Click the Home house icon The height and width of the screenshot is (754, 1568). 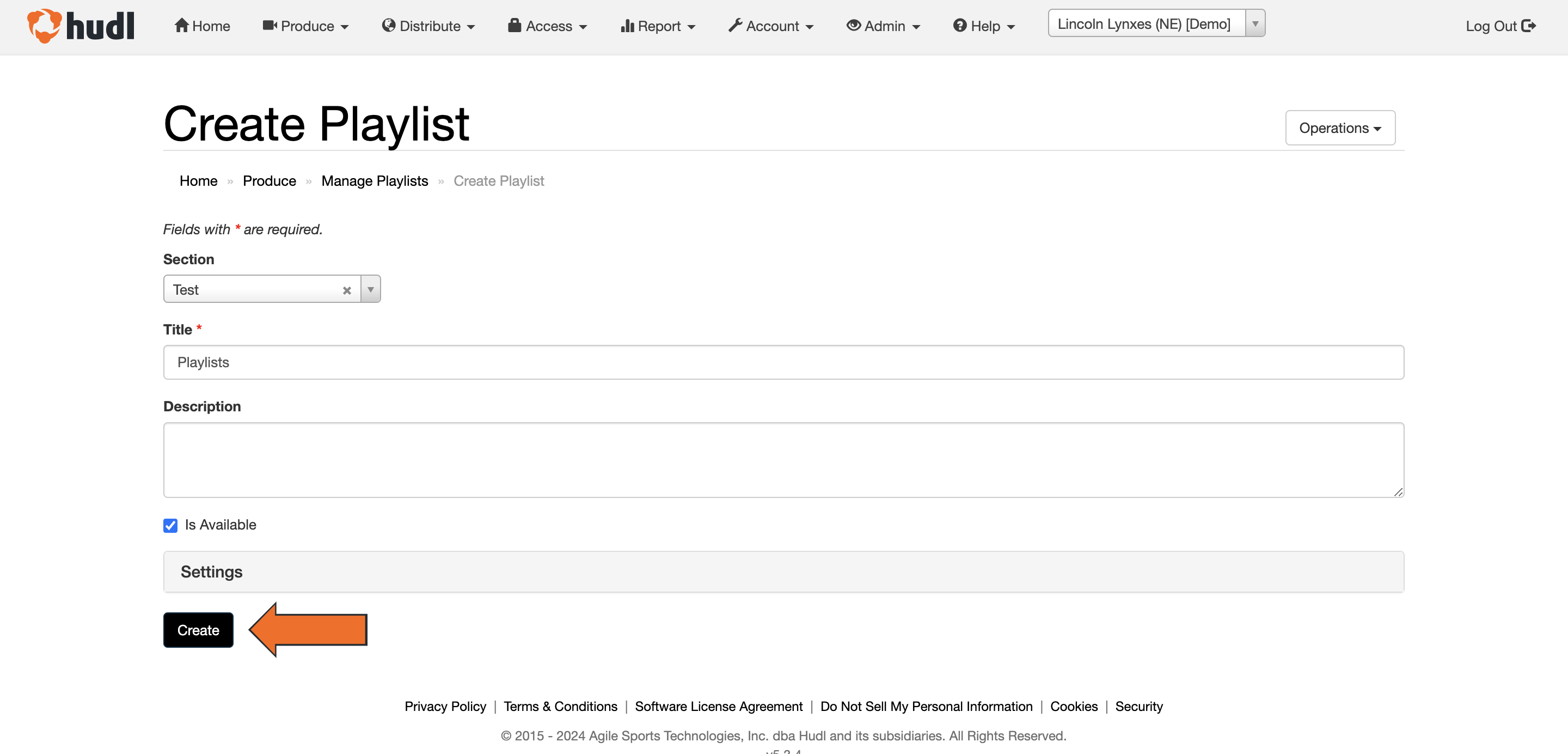pyautogui.click(x=181, y=26)
